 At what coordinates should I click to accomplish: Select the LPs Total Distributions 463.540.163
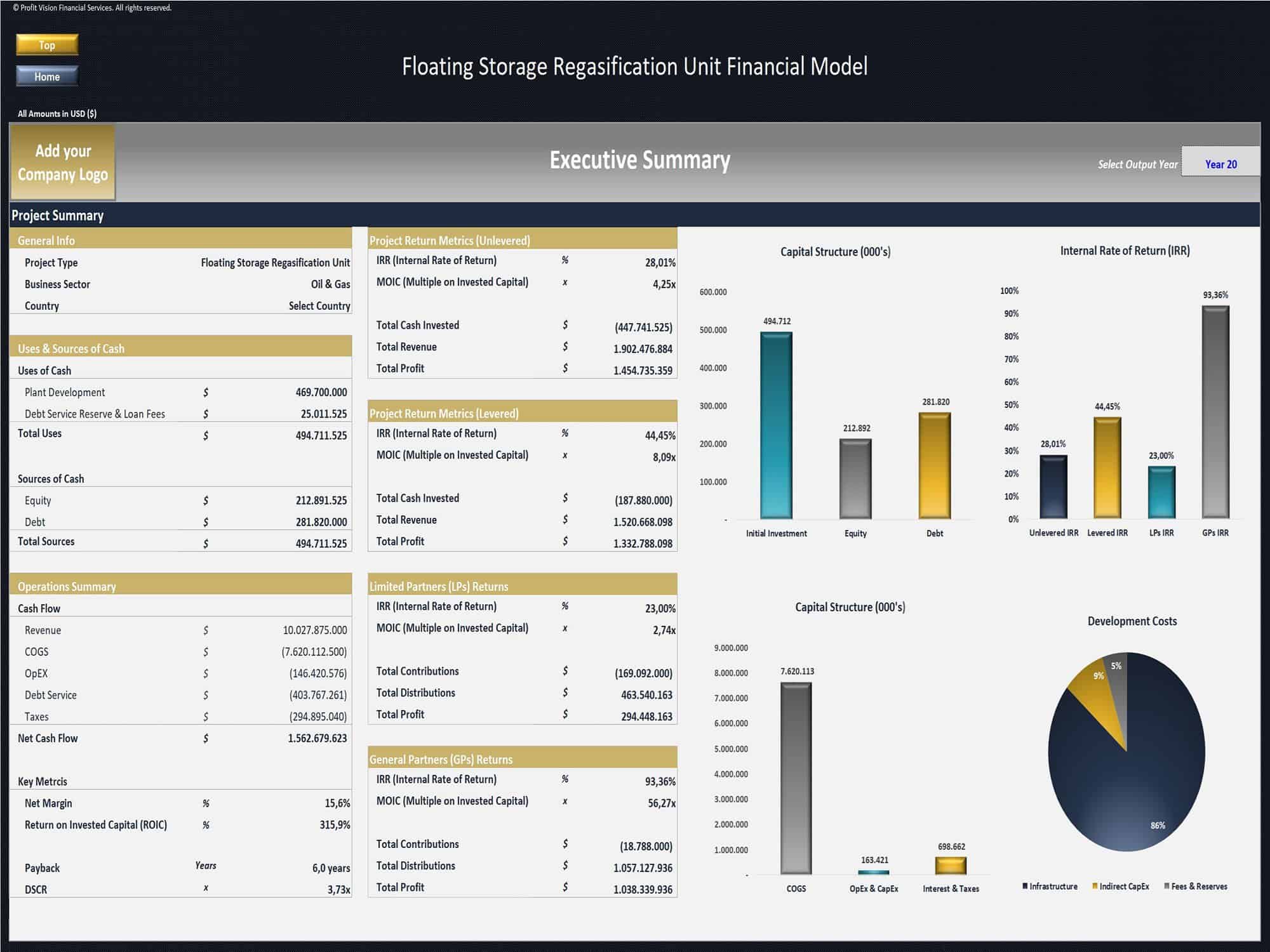tap(646, 695)
